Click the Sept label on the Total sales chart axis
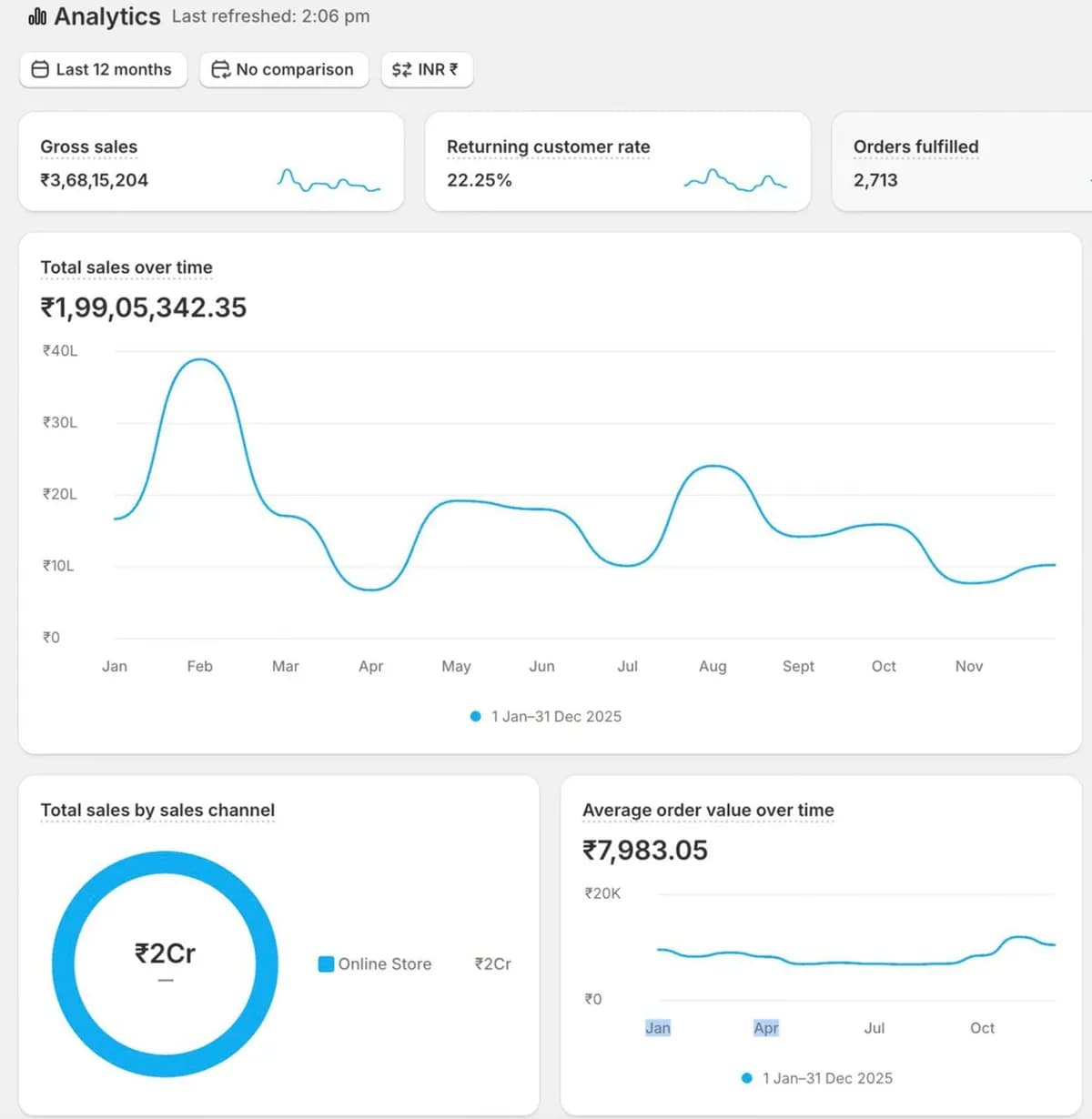Screen dimensions: 1092x1119 coord(798,667)
